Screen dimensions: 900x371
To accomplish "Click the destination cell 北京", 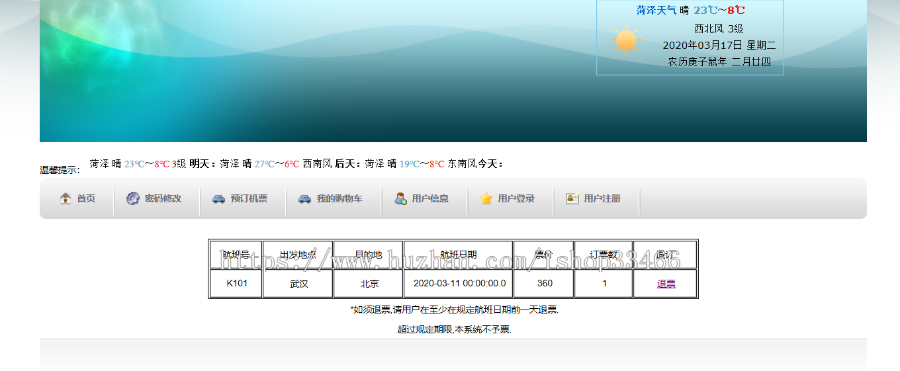I will coord(368,284).
